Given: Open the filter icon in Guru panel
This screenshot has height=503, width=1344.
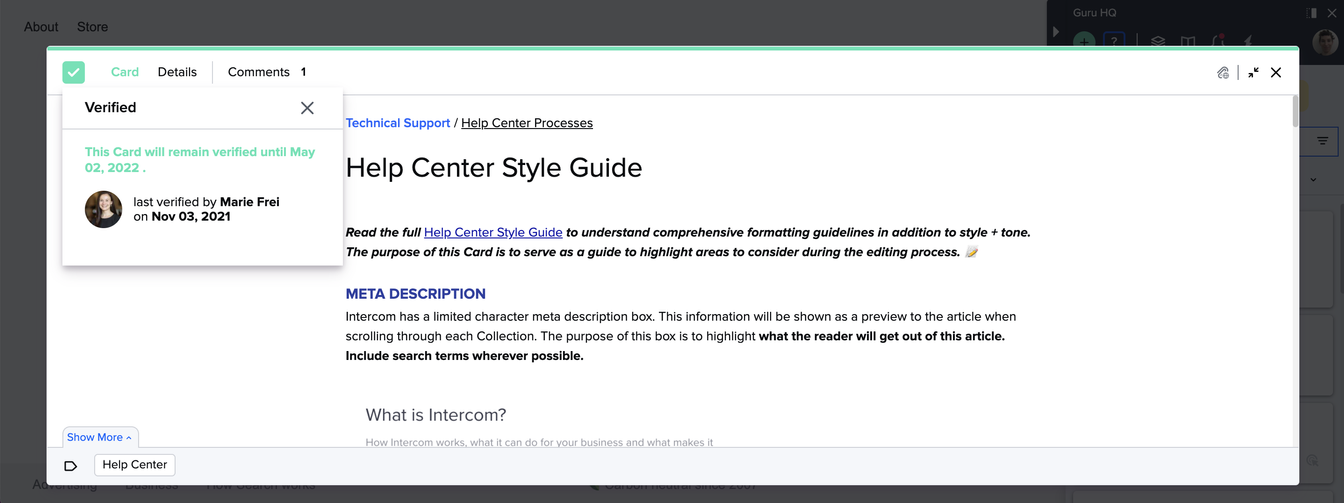Looking at the screenshot, I should pyautogui.click(x=1322, y=141).
